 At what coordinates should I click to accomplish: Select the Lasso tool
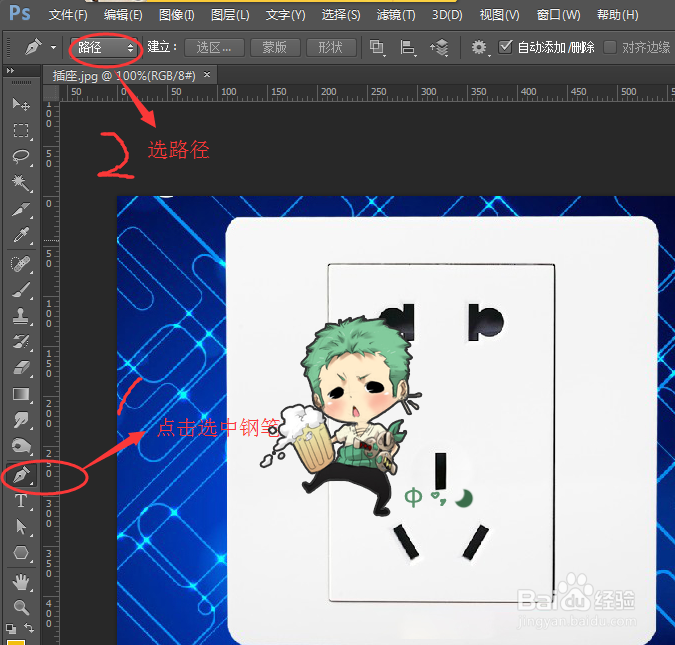(x=21, y=157)
